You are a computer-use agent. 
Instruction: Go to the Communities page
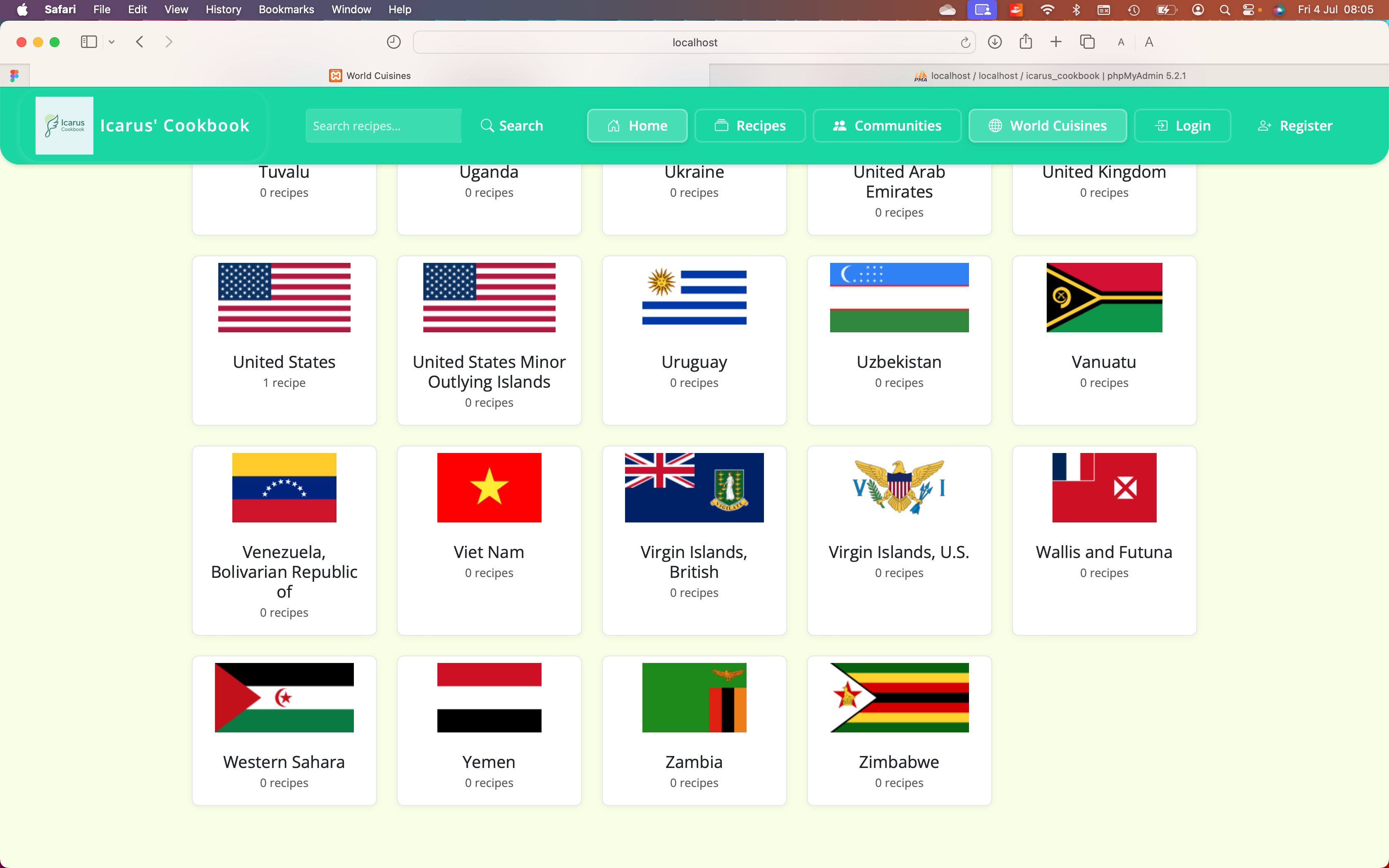pos(887,126)
